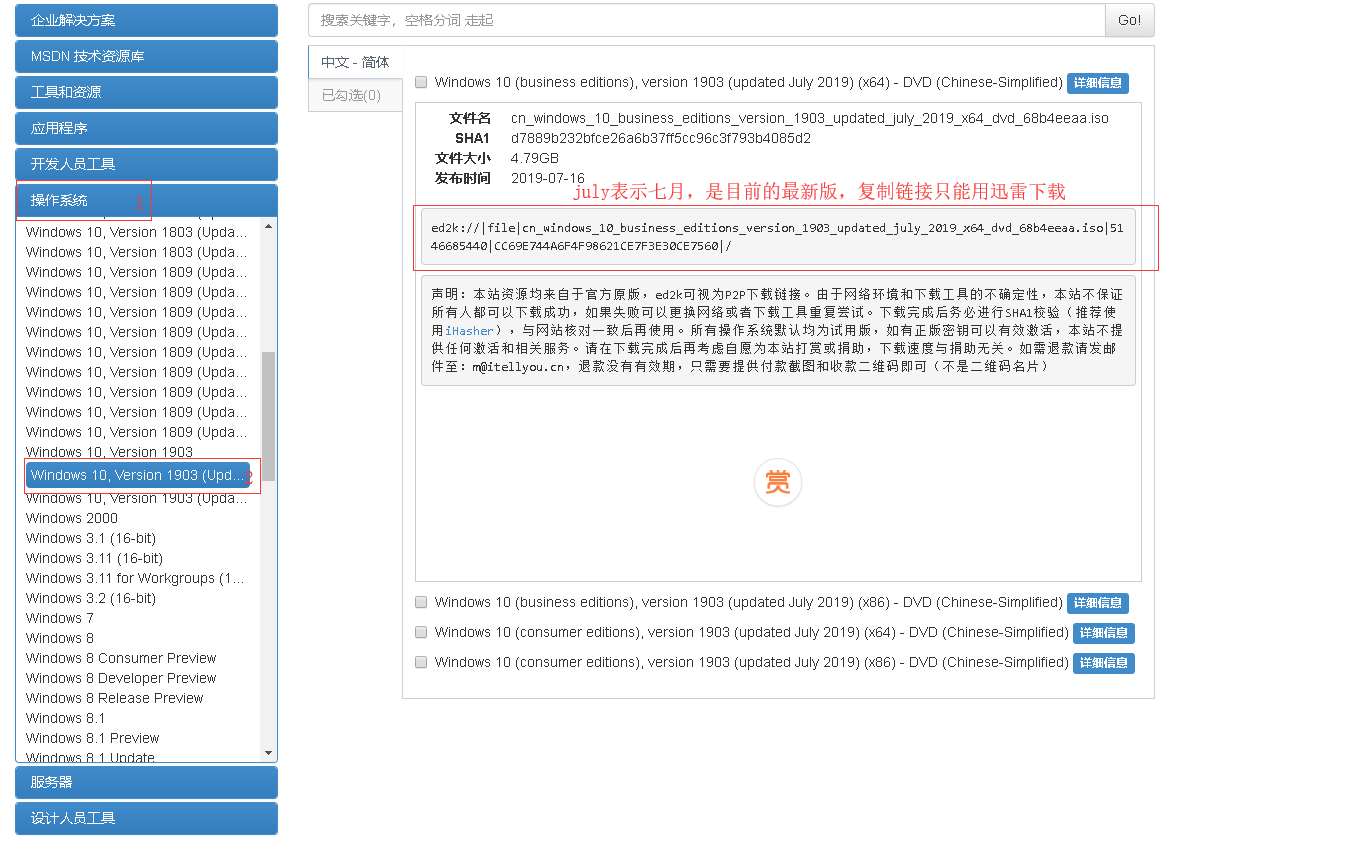The width and height of the screenshot is (1345, 846).
Task: Select the plain Windows 8.1 entry
Action: coord(66,718)
